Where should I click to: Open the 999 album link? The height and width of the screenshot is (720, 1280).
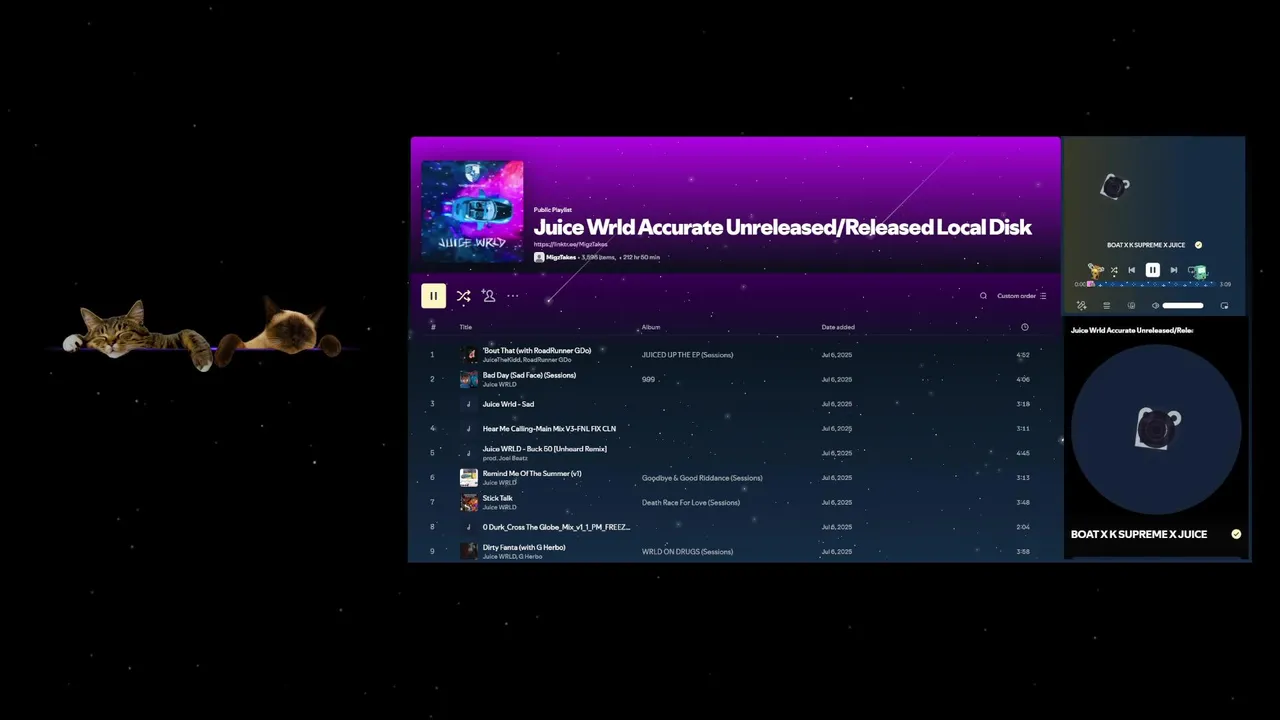648,379
